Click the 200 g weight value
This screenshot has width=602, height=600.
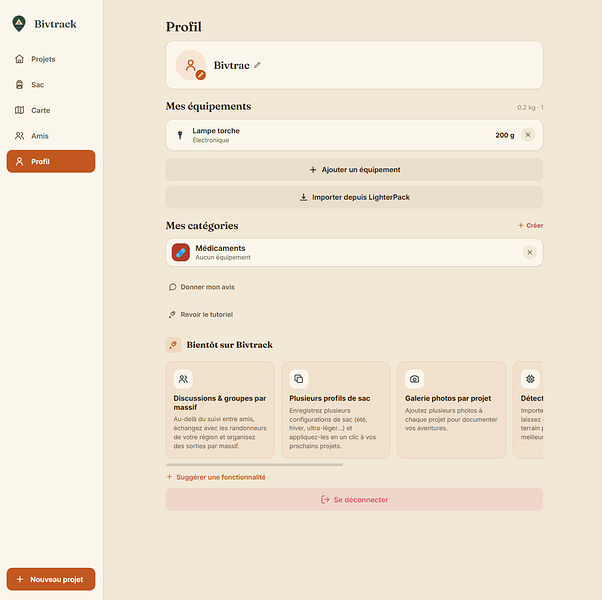(x=504, y=135)
